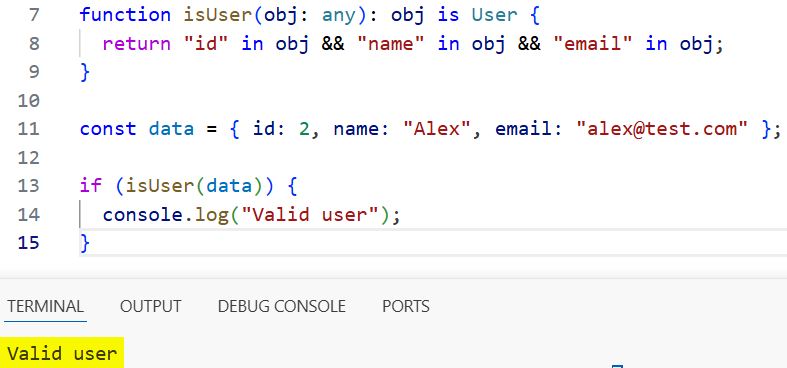Click the 'log' method on line 14

point(211,215)
